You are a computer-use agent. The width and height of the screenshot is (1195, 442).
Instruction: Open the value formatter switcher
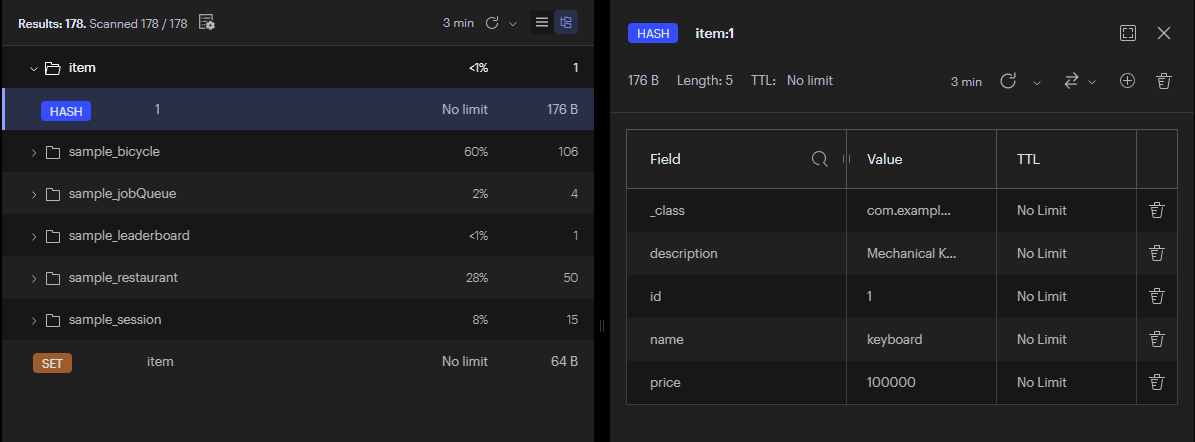pos(1072,81)
